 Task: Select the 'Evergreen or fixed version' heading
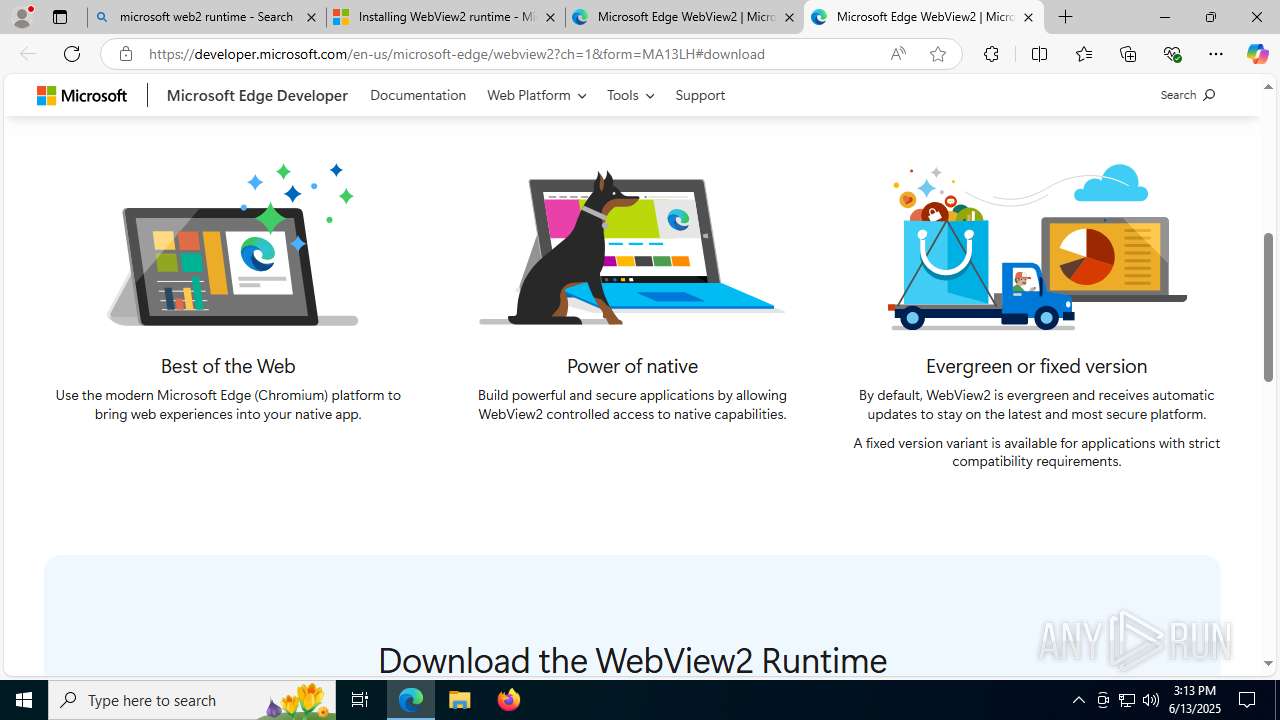[x=1036, y=366]
